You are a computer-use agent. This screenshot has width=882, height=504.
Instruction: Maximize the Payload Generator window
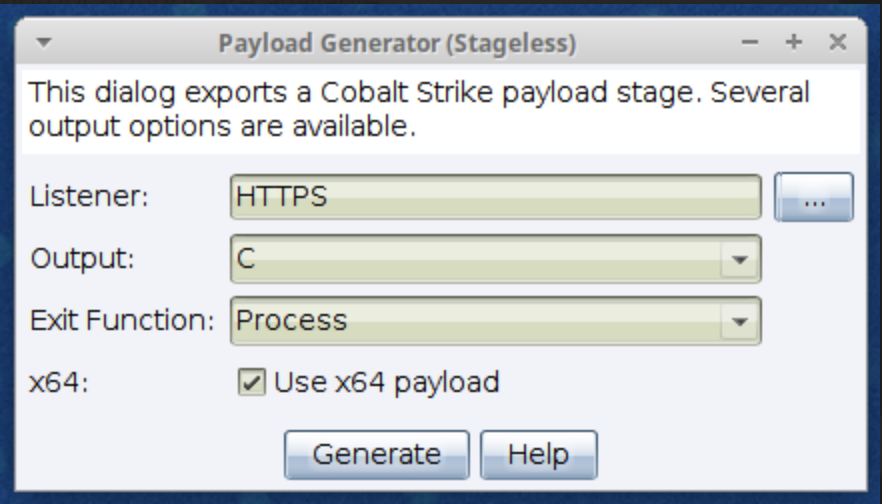click(794, 44)
